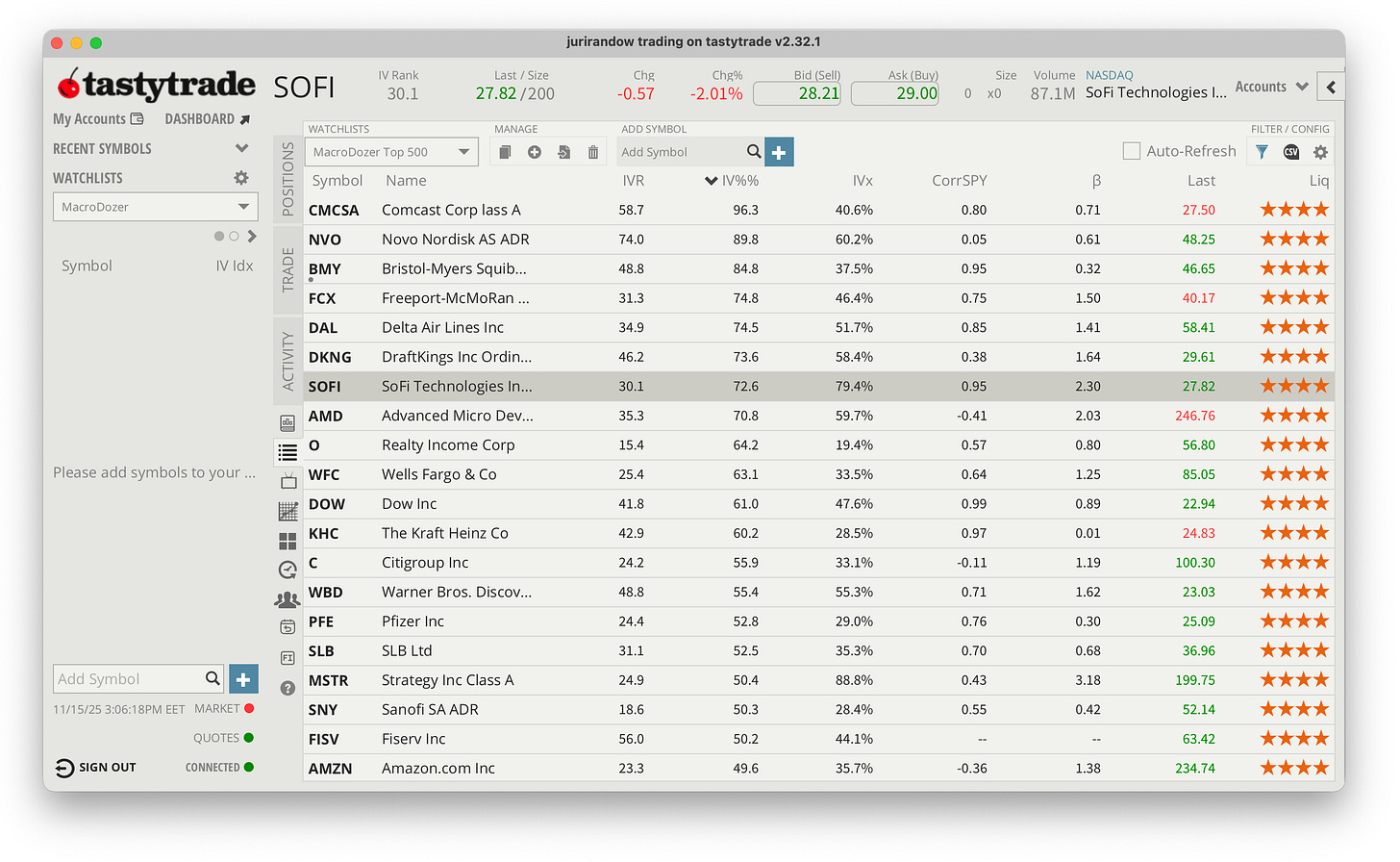
Task: Switch to the Trade vertical tab
Action: [287, 270]
